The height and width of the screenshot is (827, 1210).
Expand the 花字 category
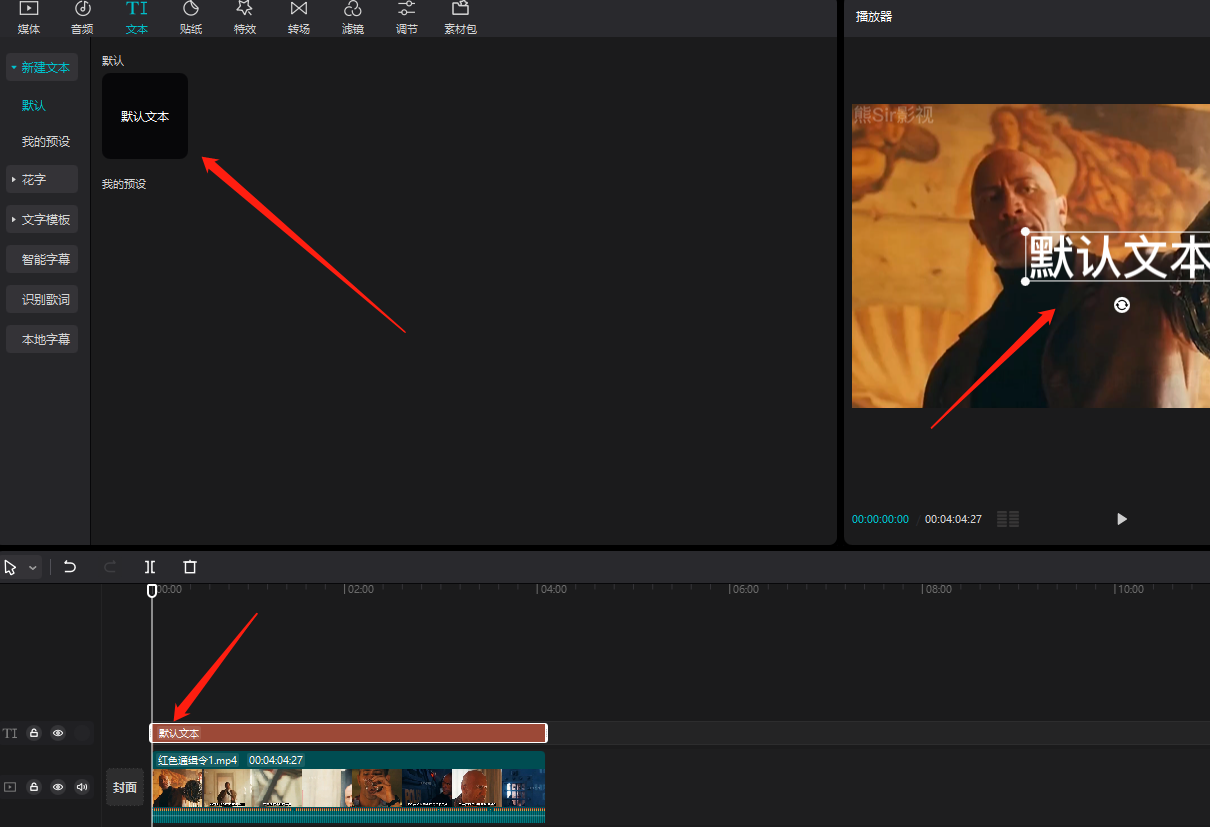[x=41, y=180]
